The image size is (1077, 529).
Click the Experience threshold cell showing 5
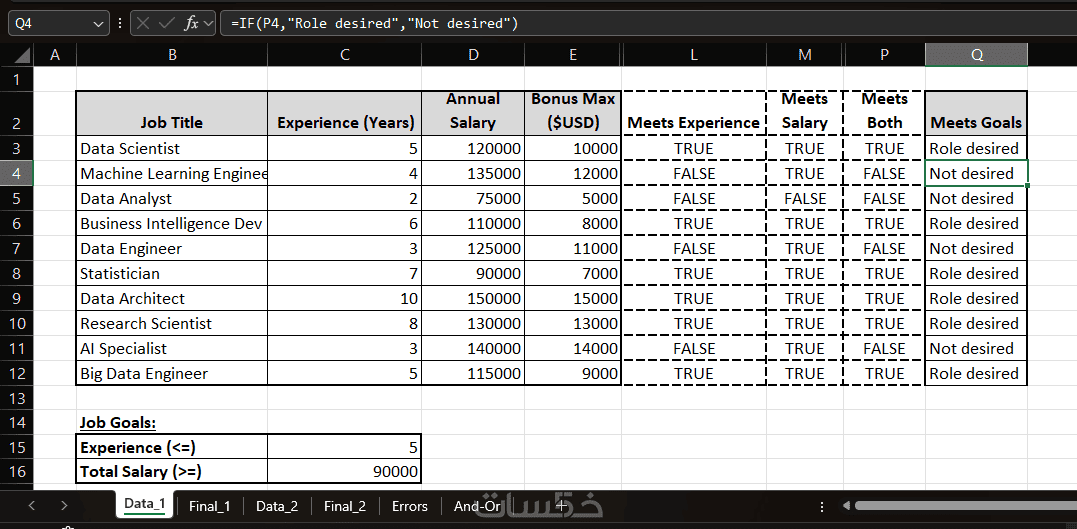344,447
